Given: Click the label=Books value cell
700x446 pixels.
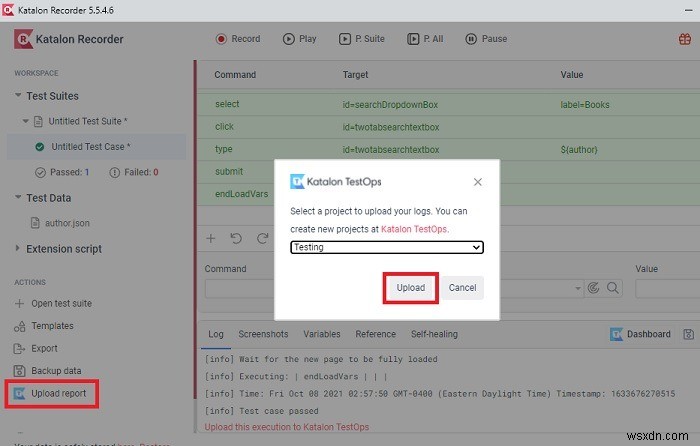Looking at the screenshot, I should [585, 104].
